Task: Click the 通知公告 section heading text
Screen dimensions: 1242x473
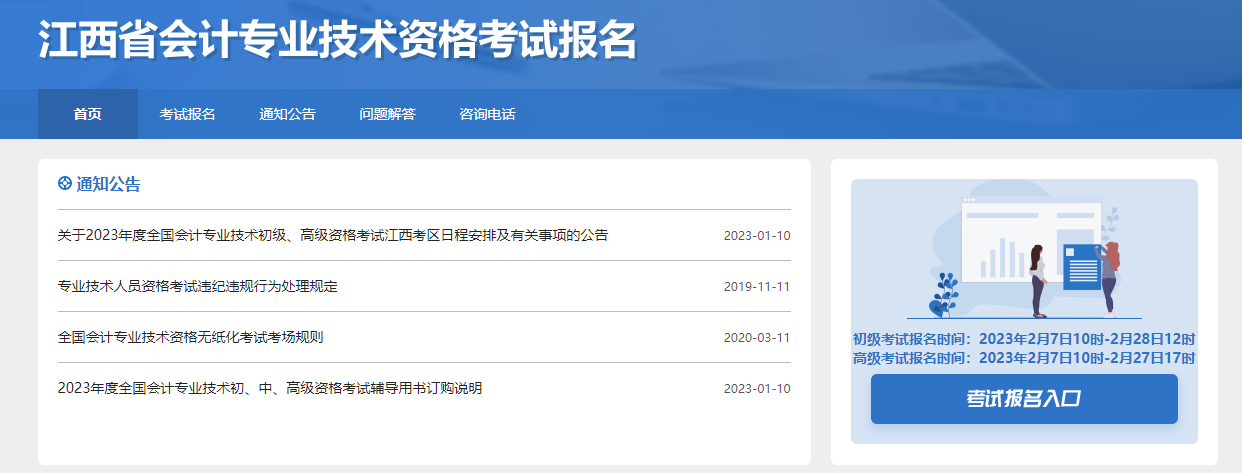Action: (108, 184)
